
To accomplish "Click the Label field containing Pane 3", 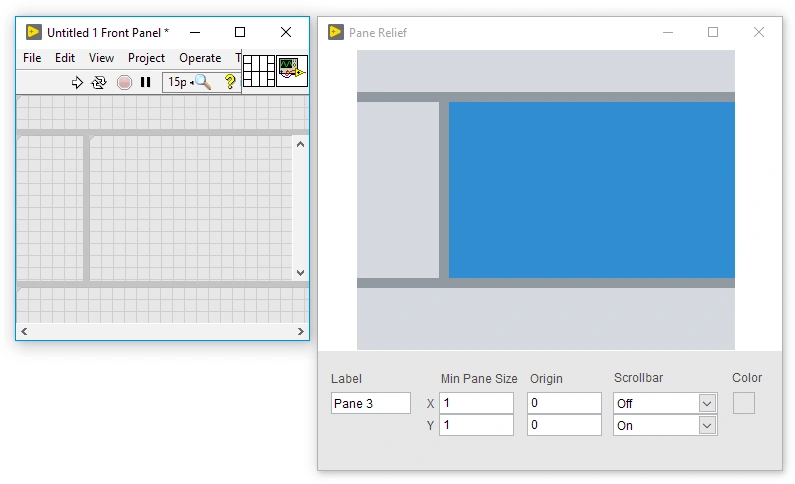I will coord(371,403).
